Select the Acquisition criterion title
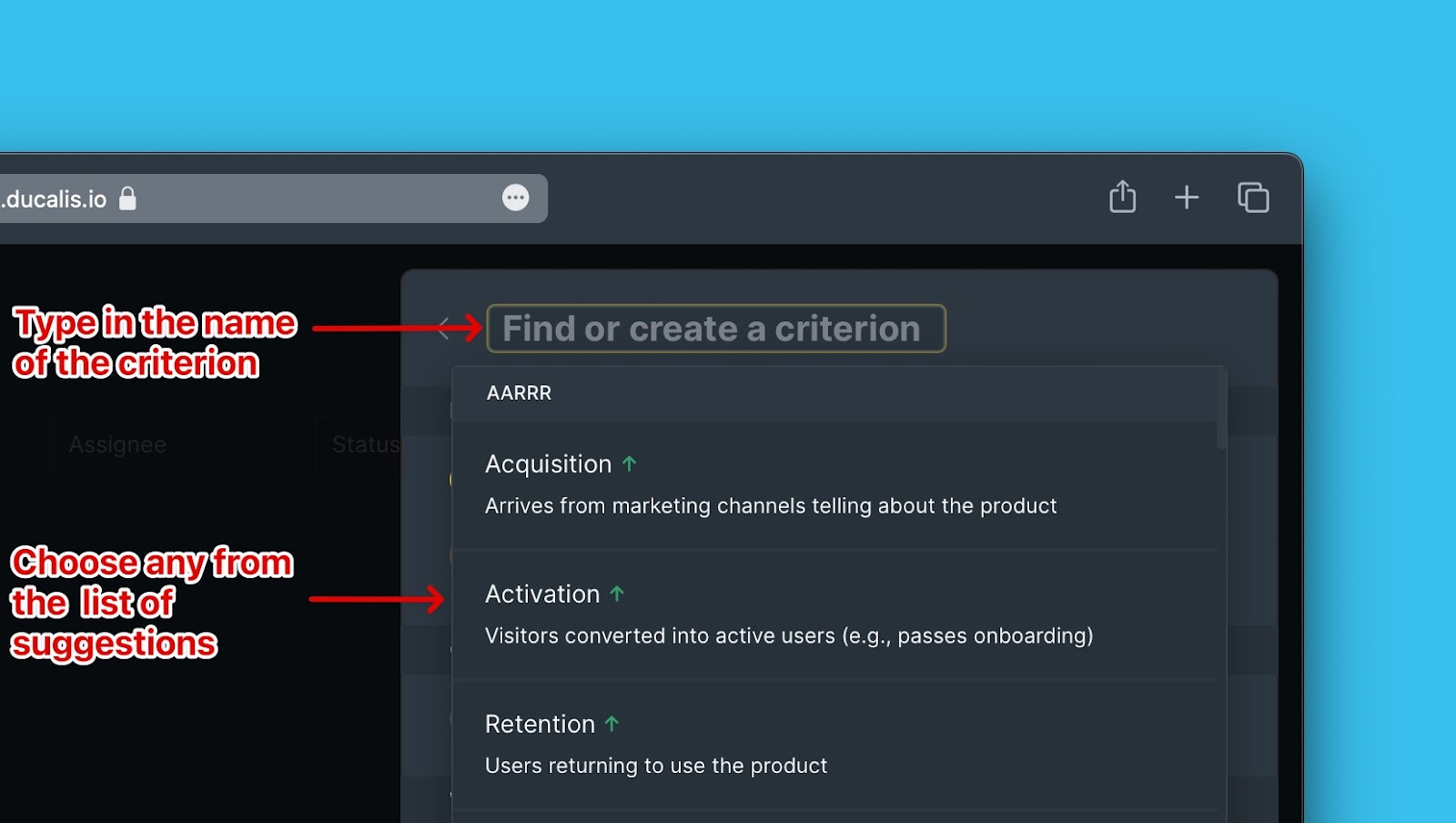The image size is (1456, 823). [548, 464]
